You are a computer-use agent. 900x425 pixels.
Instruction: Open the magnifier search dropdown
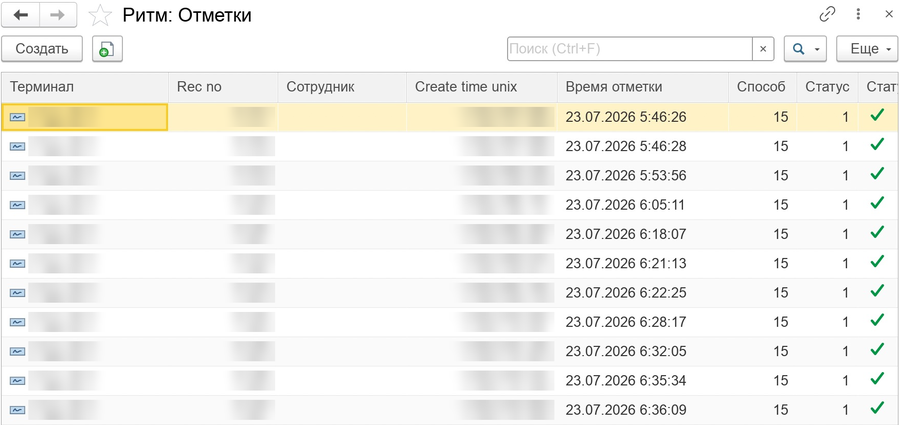coord(805,49)
